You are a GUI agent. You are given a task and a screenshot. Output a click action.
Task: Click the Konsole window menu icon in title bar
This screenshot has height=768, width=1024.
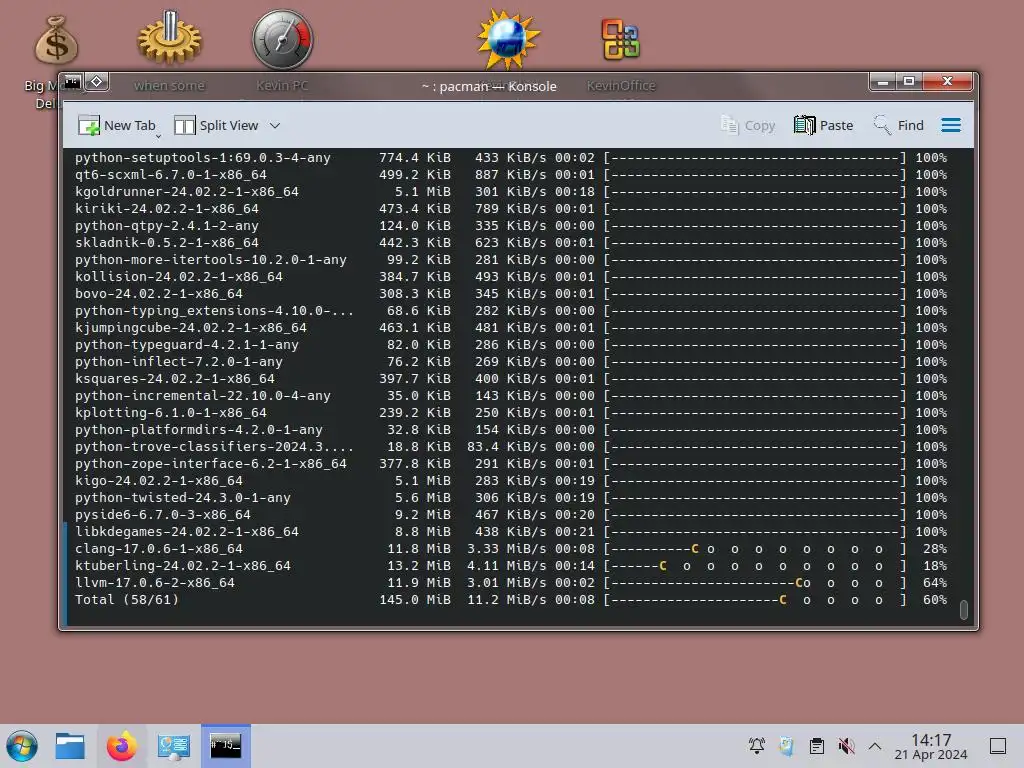pos(72,82)
